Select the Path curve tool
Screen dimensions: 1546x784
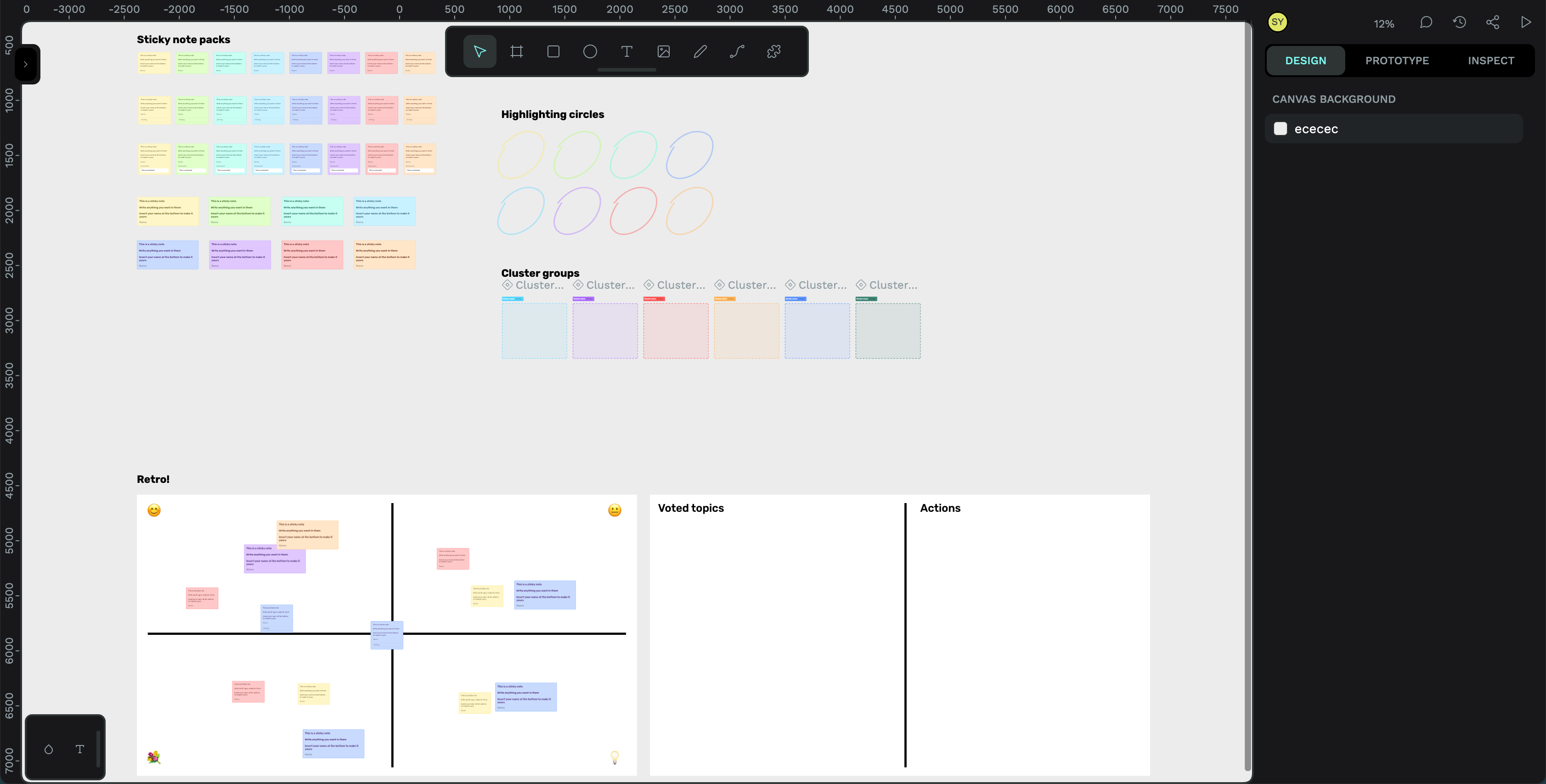tap(737, 51)
